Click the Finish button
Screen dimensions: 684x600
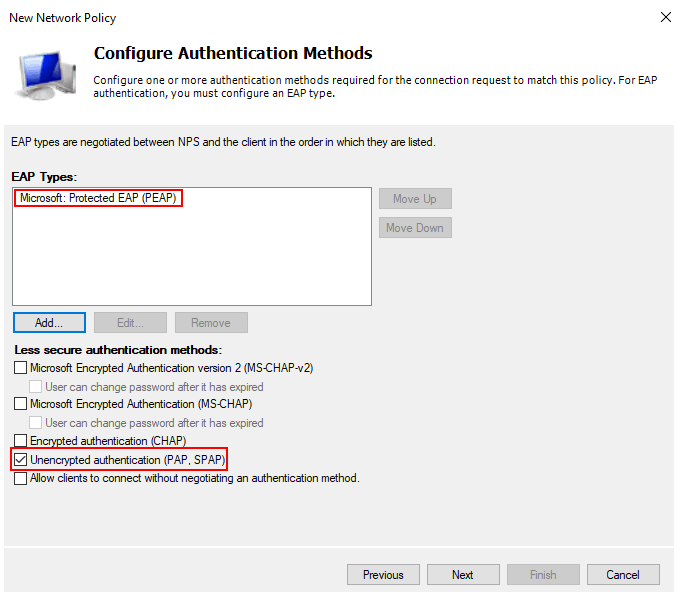(542, 575)
